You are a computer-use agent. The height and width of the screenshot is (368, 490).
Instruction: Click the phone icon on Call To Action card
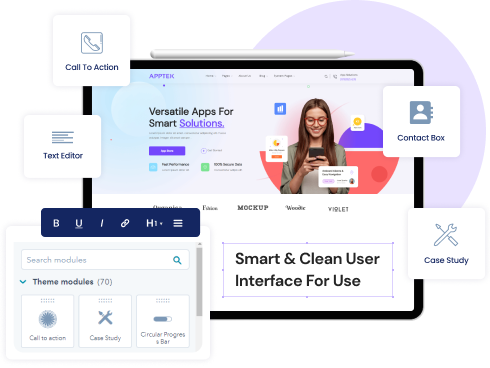point(92,43)
